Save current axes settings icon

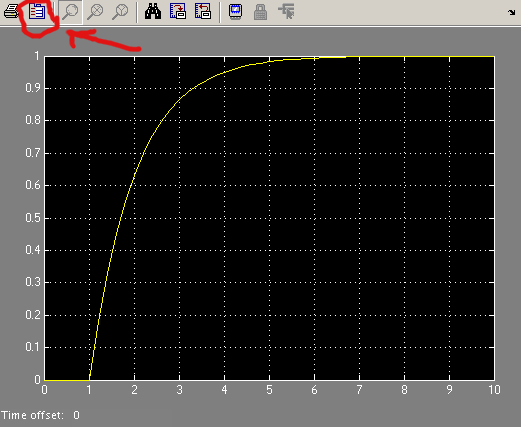[x=178, y=12]
